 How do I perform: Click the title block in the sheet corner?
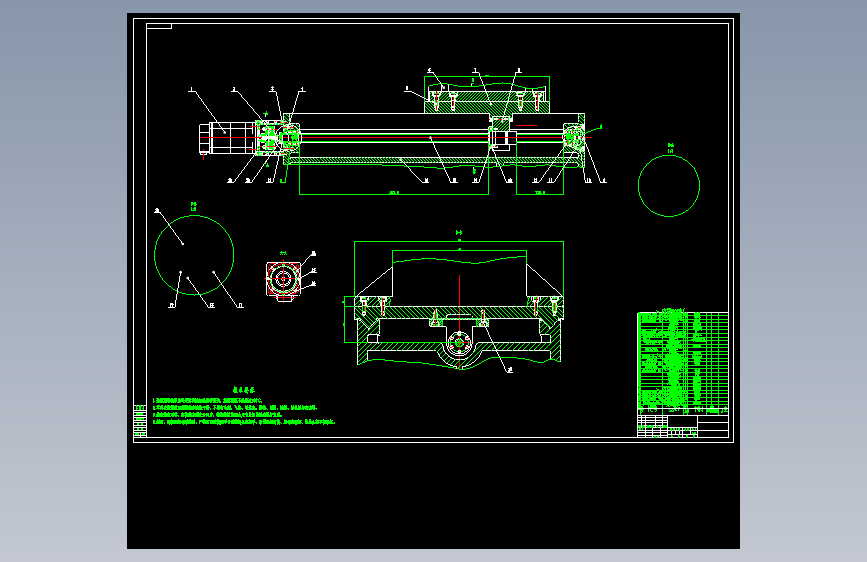683,426
